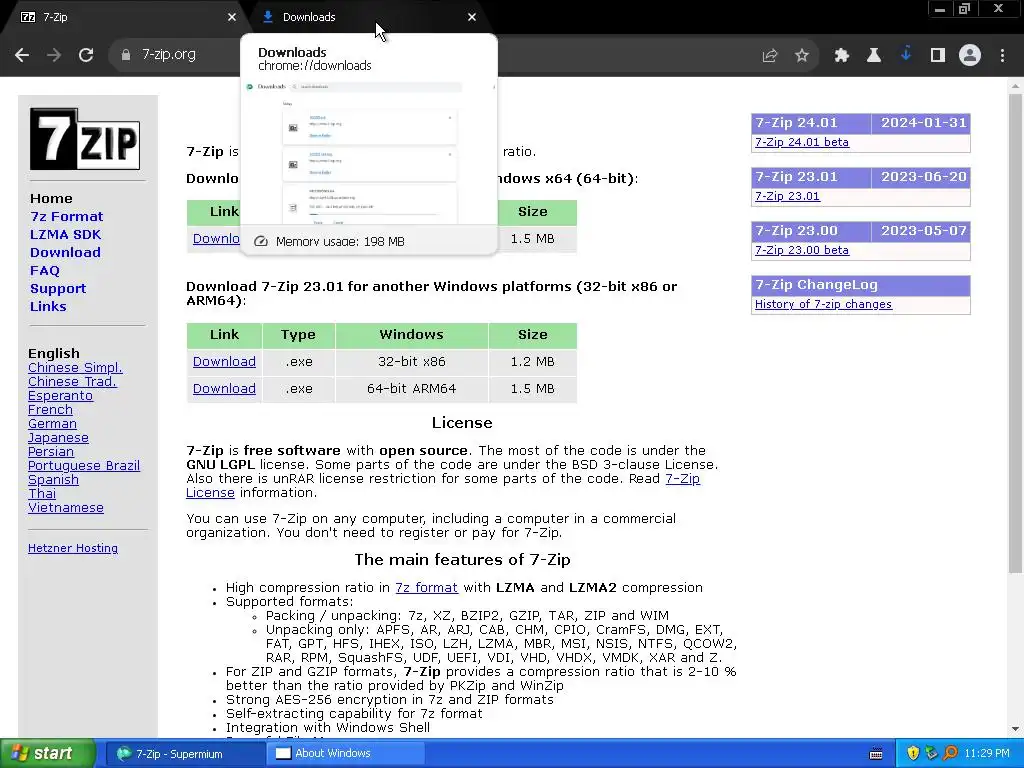Viewport: 1024px width, 768px height.
Task: Open the Support page
Action: (58, 289)
